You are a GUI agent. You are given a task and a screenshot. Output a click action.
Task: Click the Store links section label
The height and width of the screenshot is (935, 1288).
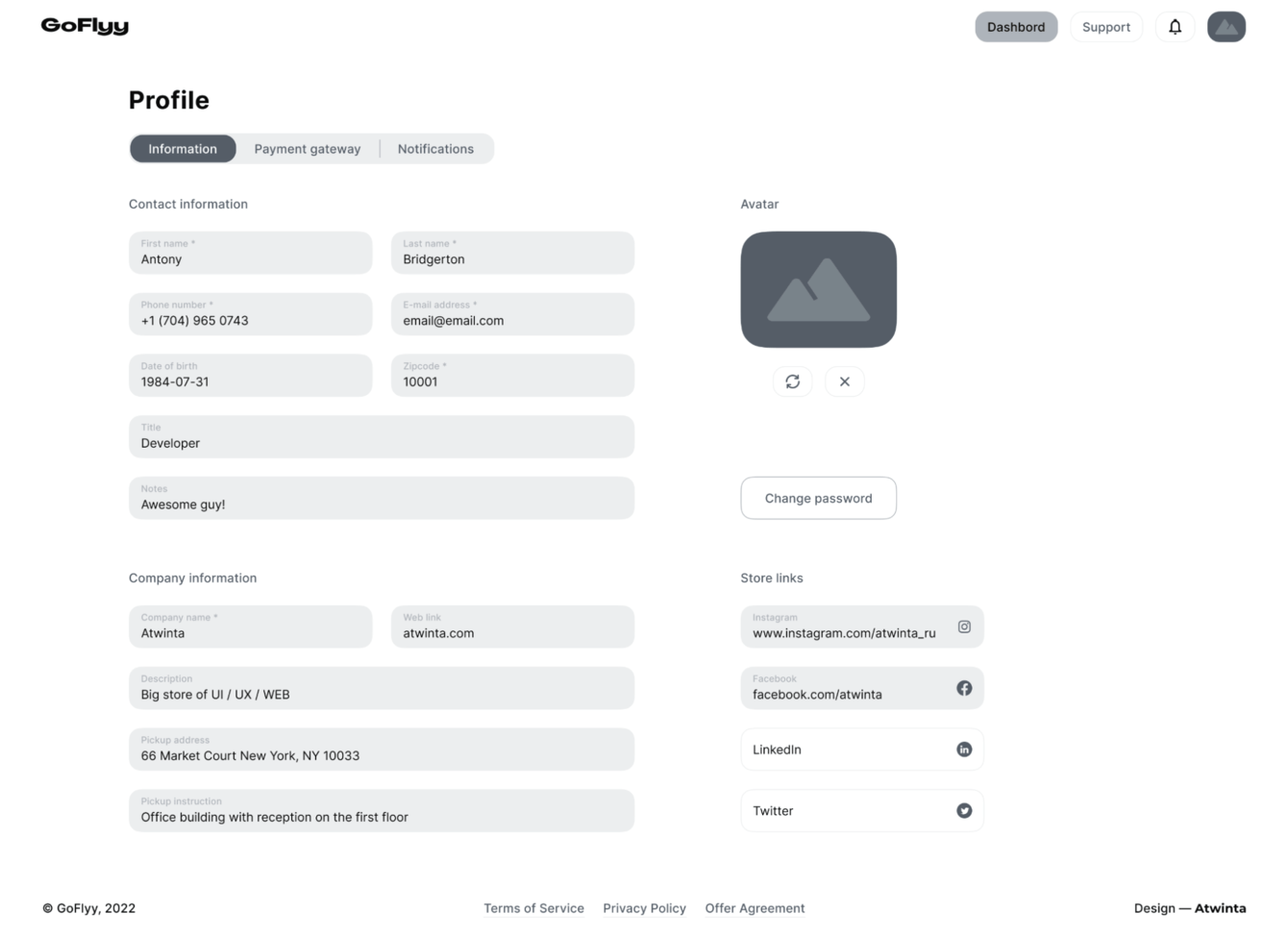point(772,578)
